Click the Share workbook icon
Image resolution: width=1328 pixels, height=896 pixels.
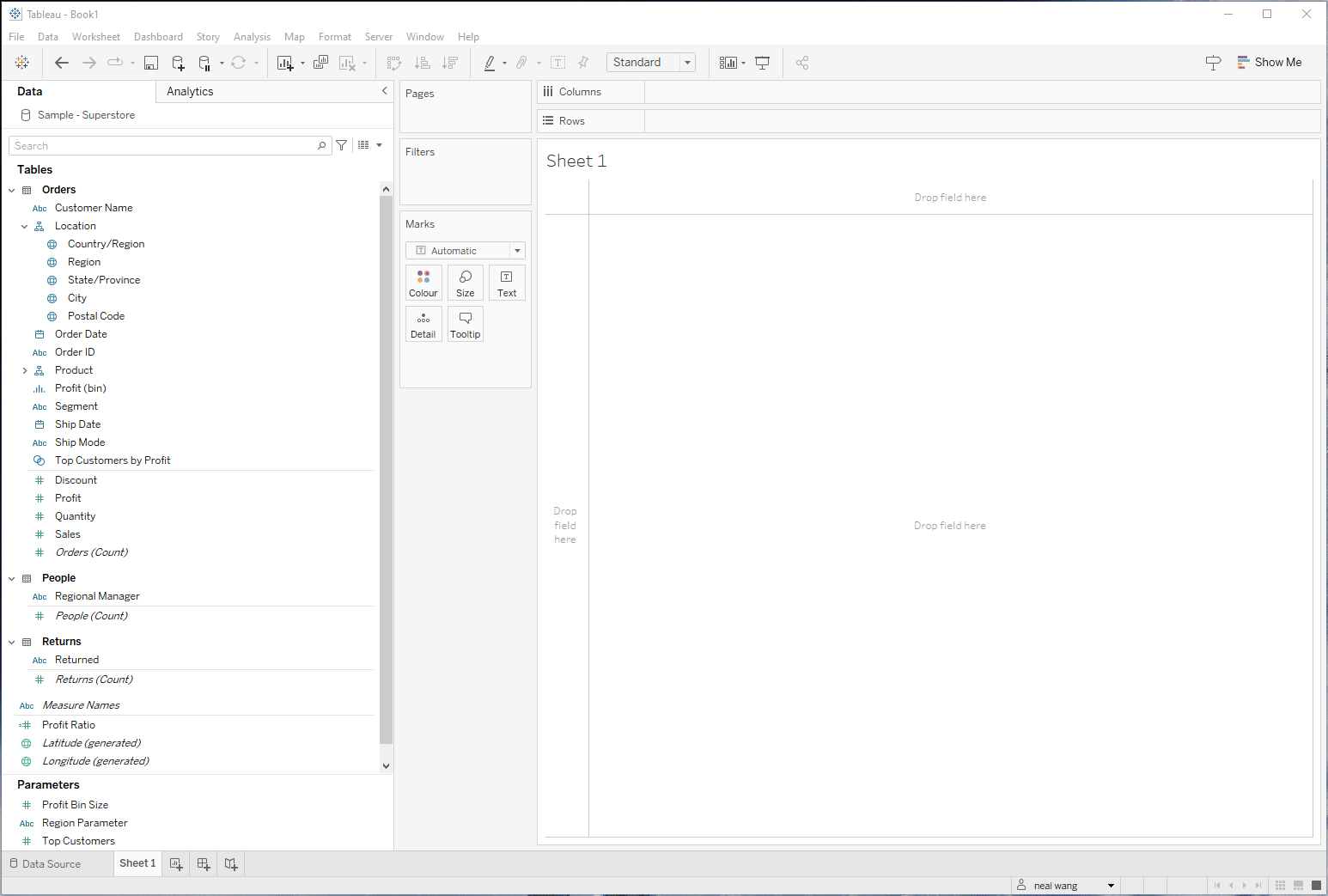tap(802, 63)
